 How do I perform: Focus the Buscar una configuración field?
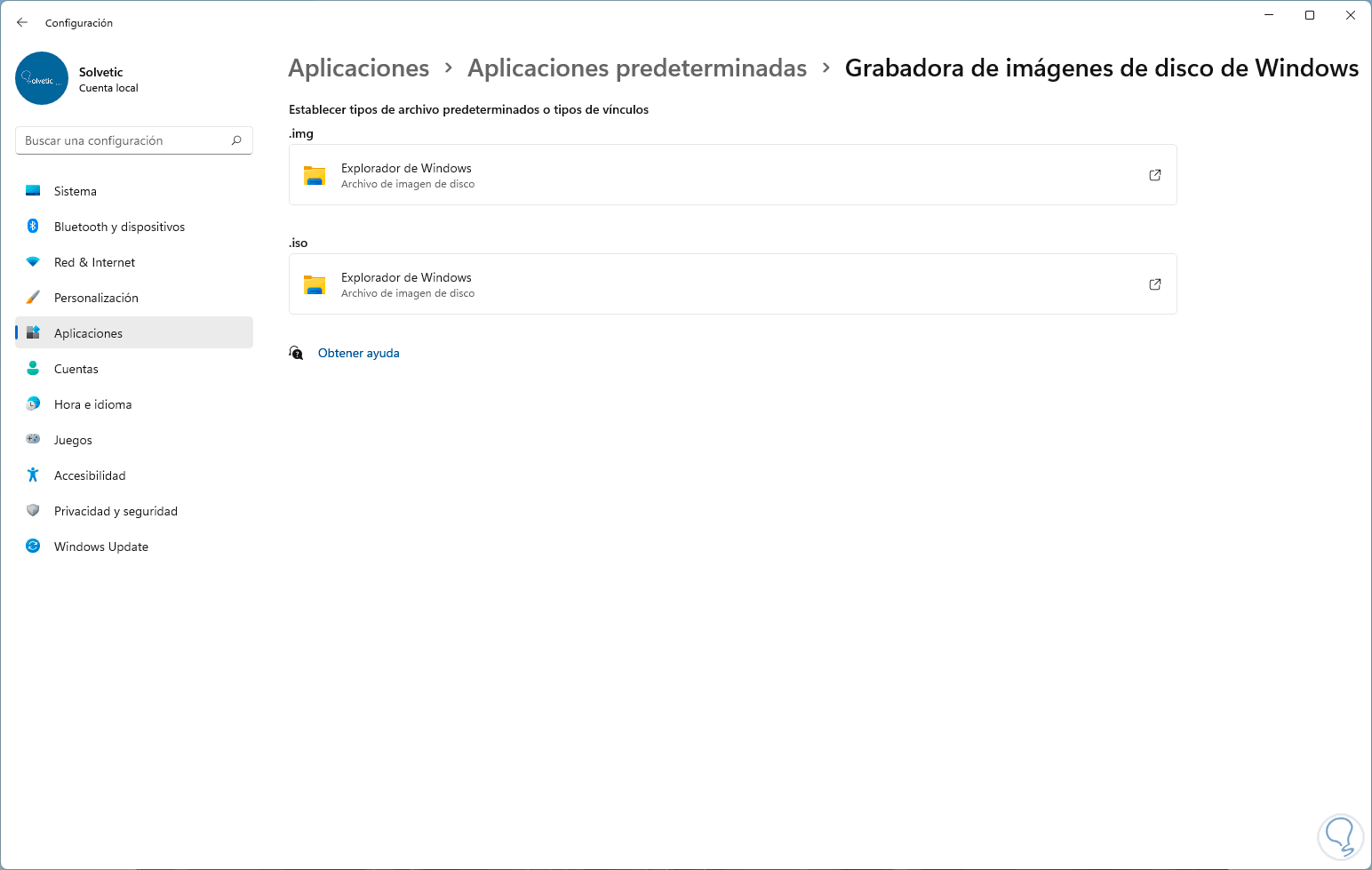click(134, 140)
